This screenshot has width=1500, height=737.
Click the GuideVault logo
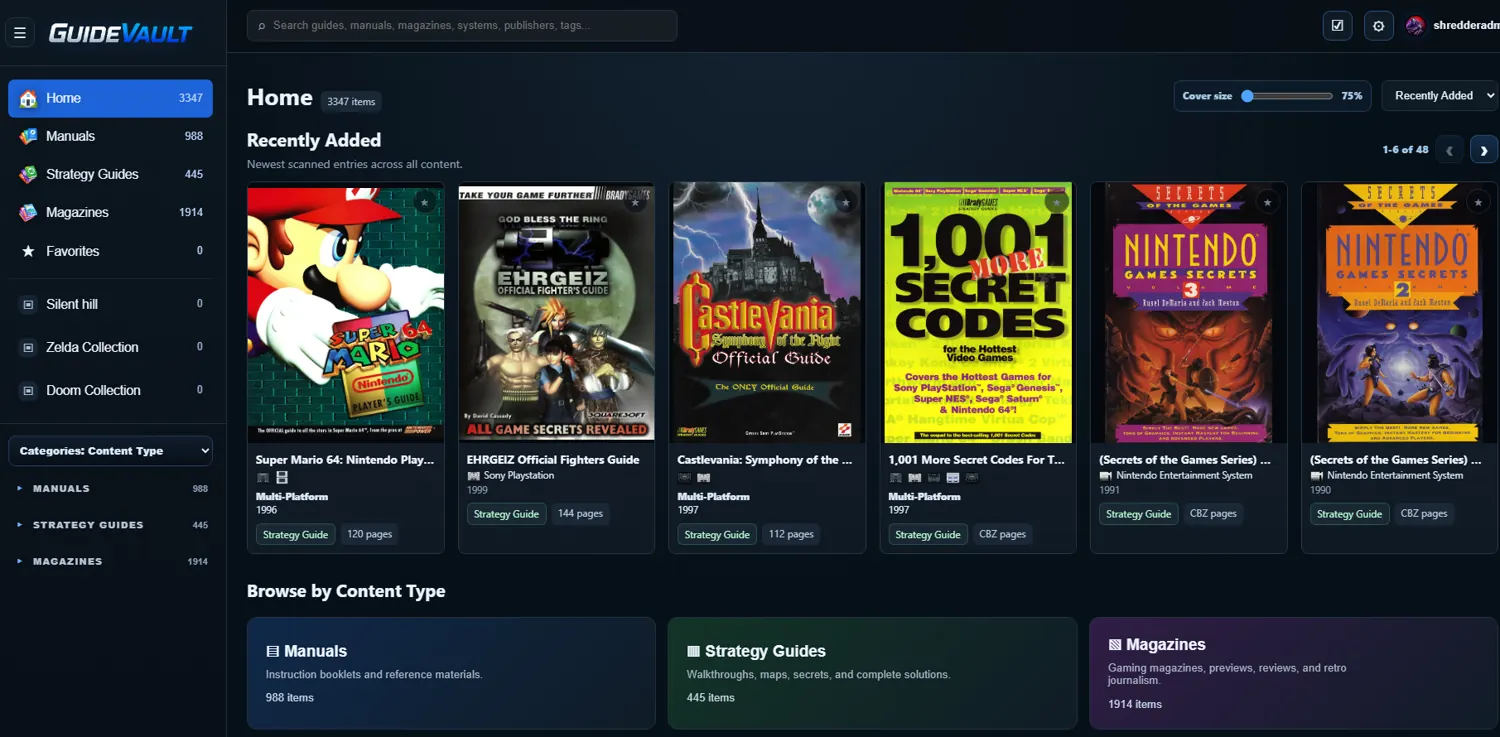coord(120,33)
